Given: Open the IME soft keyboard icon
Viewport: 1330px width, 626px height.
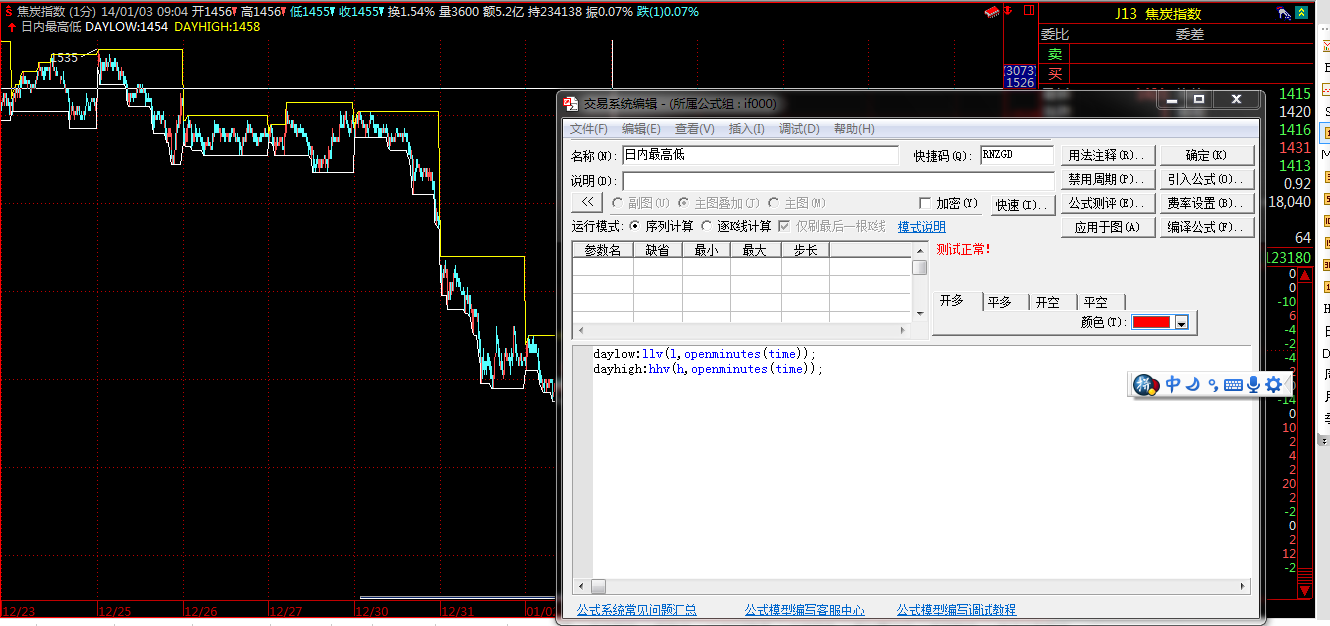Looking at the screenshot, I should 1233,385.
